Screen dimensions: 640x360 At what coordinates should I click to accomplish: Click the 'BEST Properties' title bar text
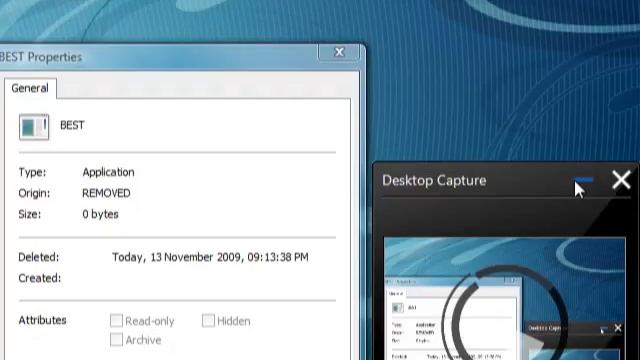pos(41,57)
